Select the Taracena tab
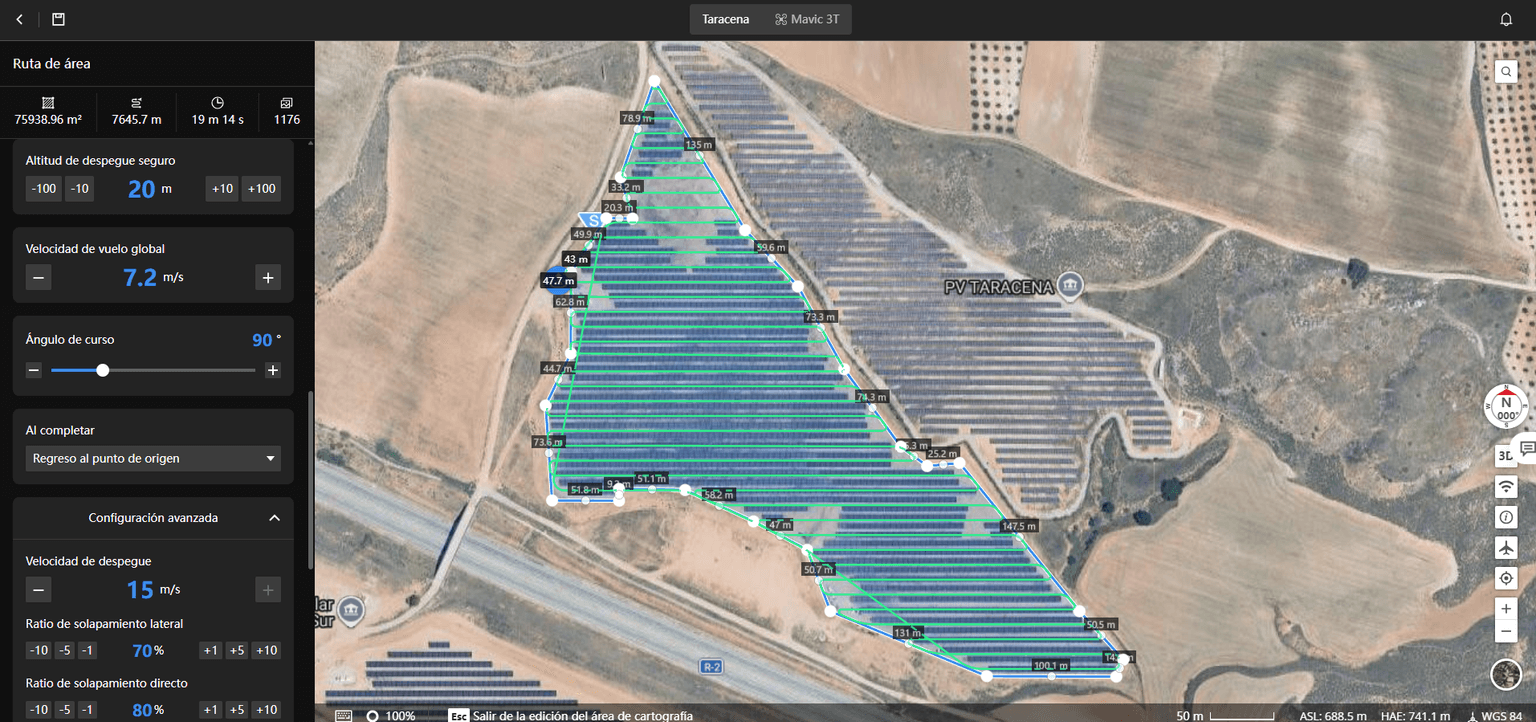 pyautogui.click(x=726, y=19)
